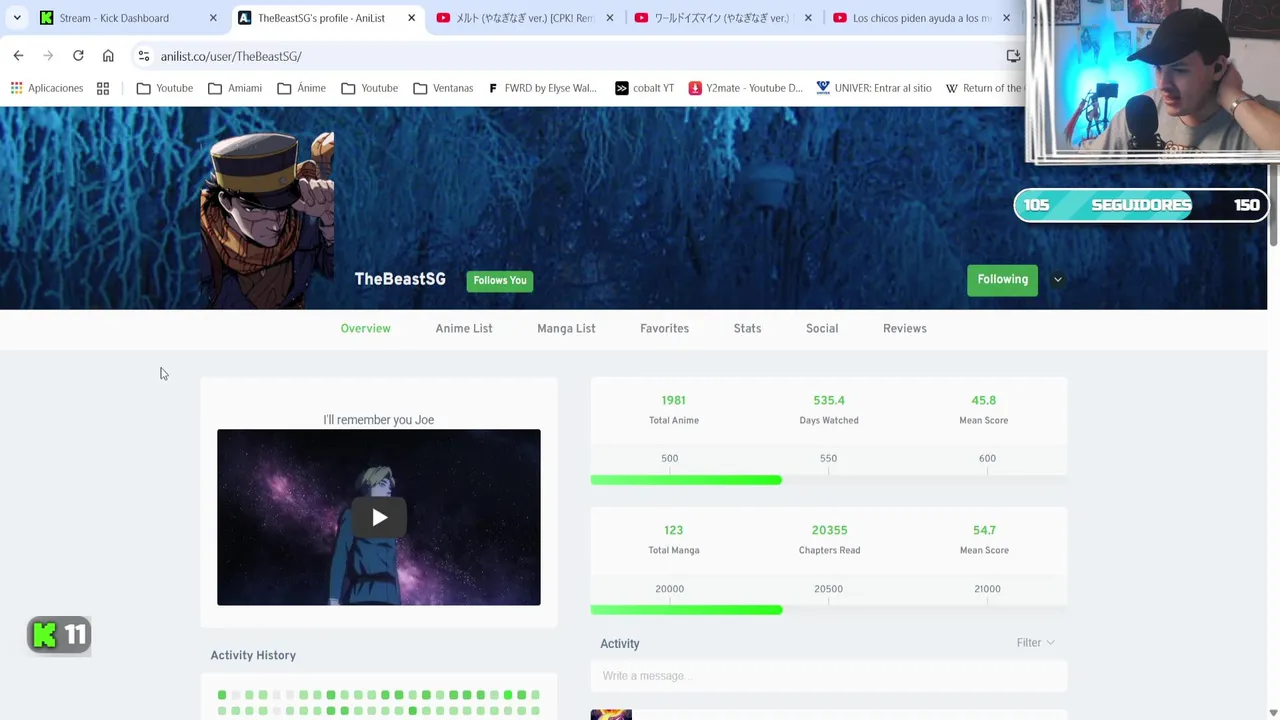Open the Favorites tab
Screen dimensions: 1280x720
pyautogui.click(x=664, y=328)
